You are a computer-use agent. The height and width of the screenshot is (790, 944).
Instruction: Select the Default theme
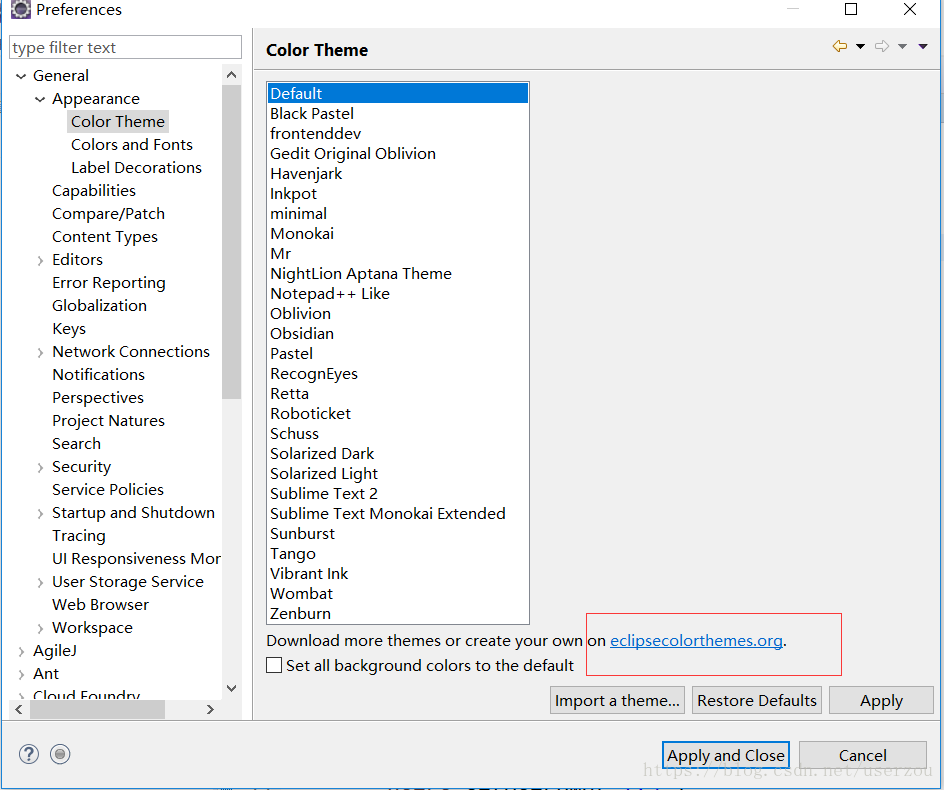click(398, 93)
